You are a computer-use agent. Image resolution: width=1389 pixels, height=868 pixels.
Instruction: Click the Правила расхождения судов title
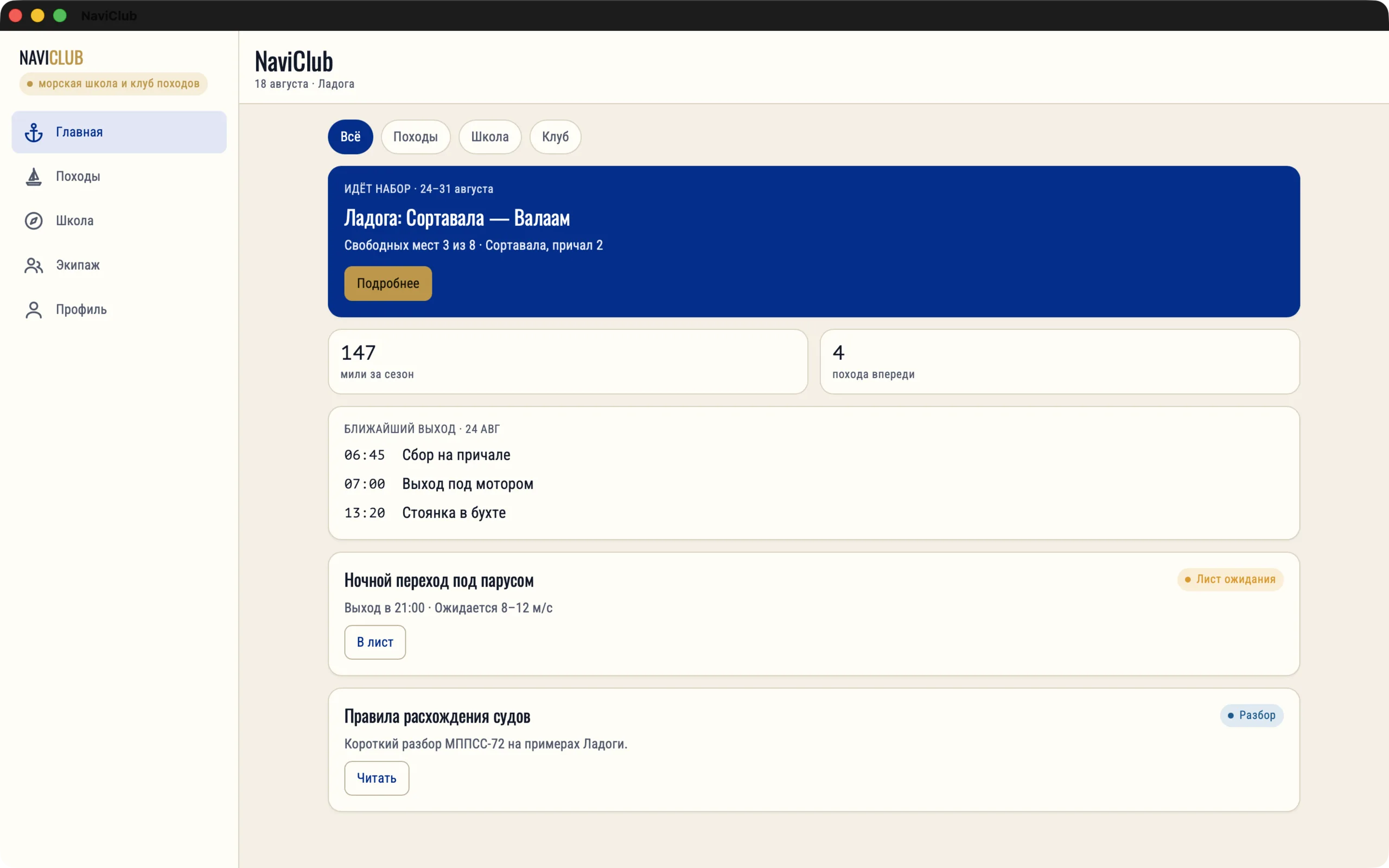(x=437, y=717)
